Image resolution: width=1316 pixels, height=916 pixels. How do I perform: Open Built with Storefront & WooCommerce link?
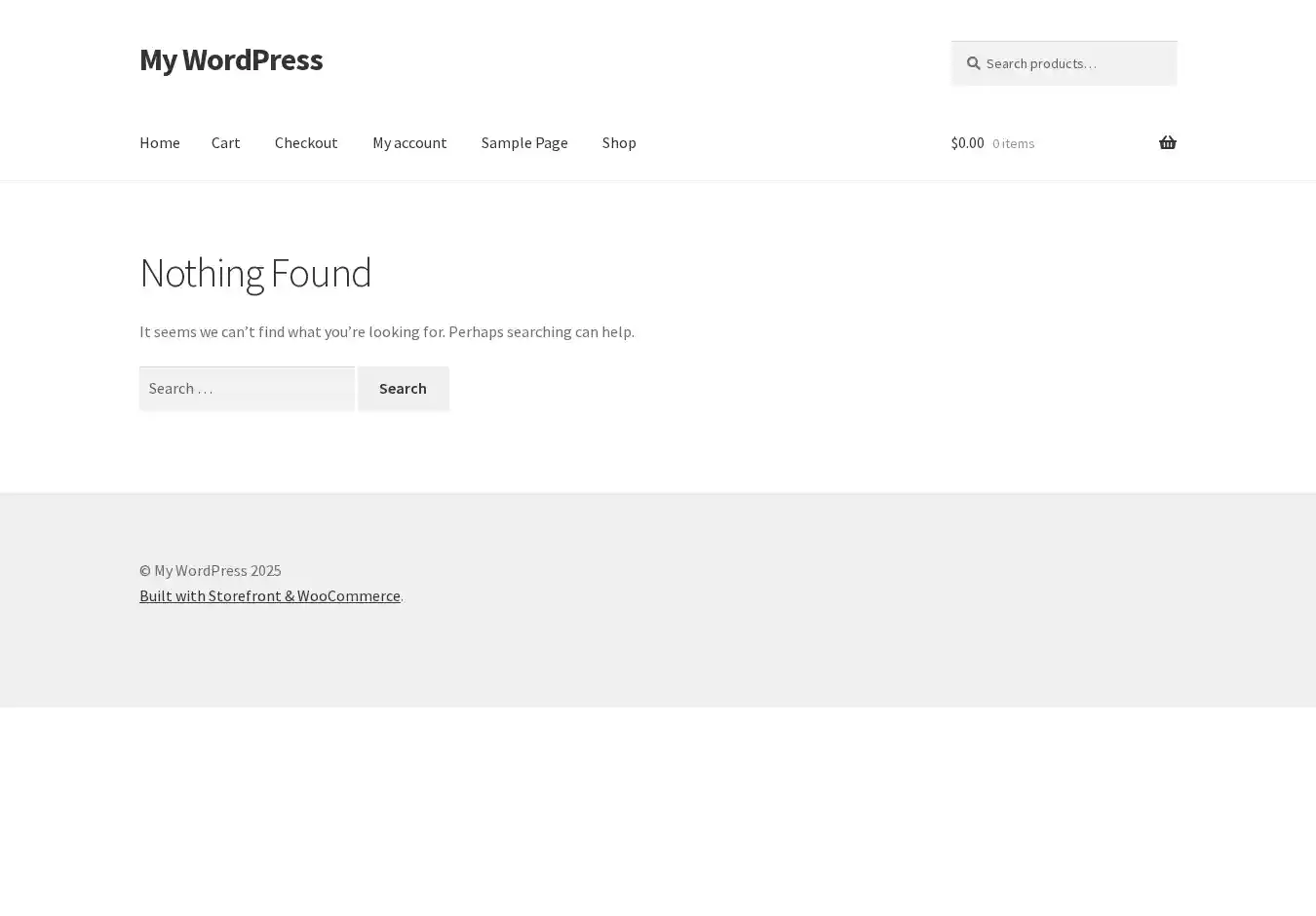269,595
